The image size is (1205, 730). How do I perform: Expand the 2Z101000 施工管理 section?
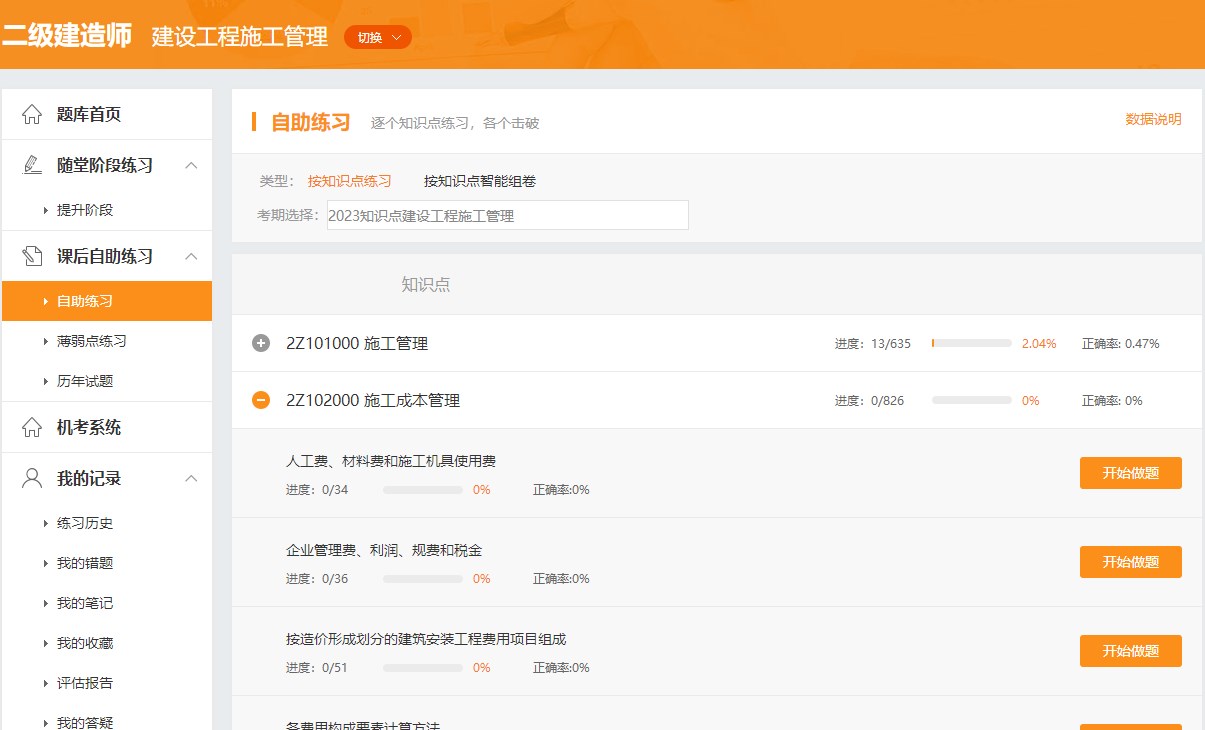coord(260,343)
